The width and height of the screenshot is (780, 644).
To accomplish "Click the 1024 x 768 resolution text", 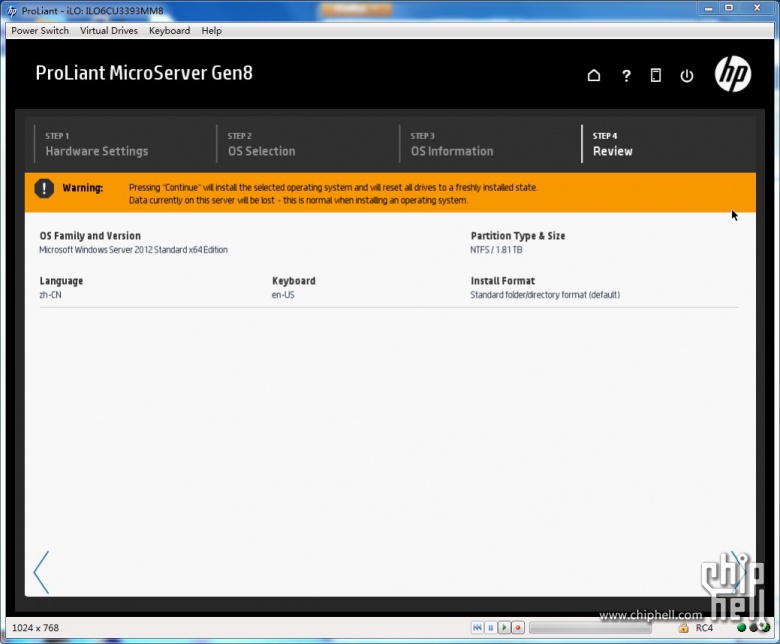I will (35, 628).
